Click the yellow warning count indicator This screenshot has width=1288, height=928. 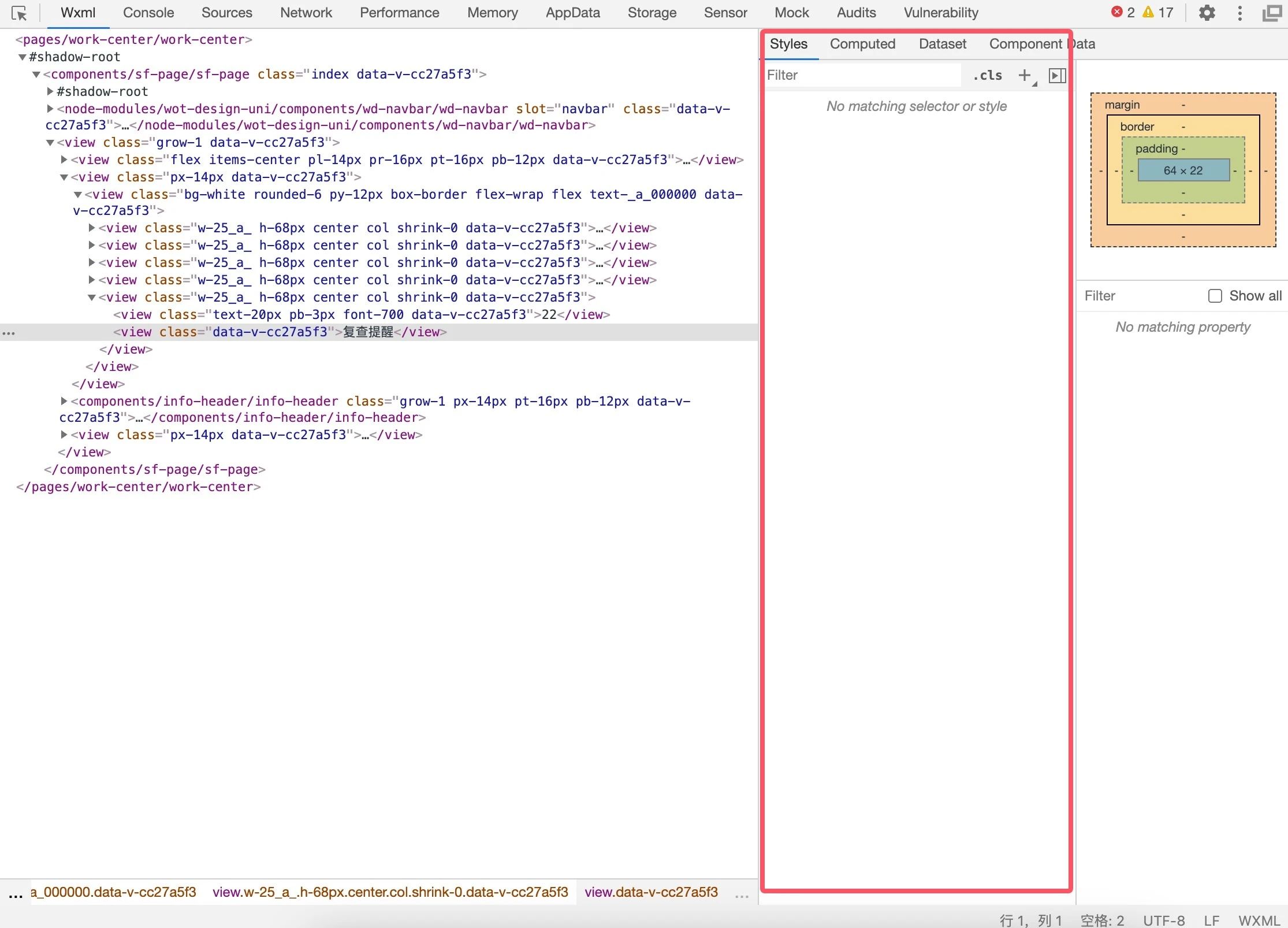pos(1158,12)
